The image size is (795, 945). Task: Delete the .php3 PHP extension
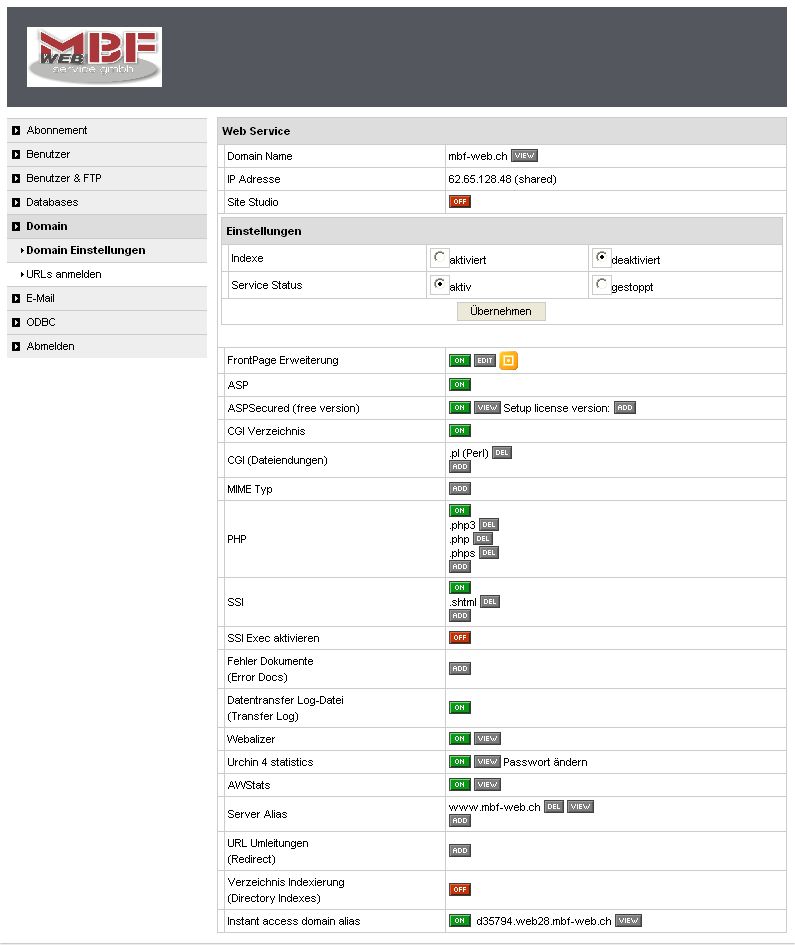[488, 525]
